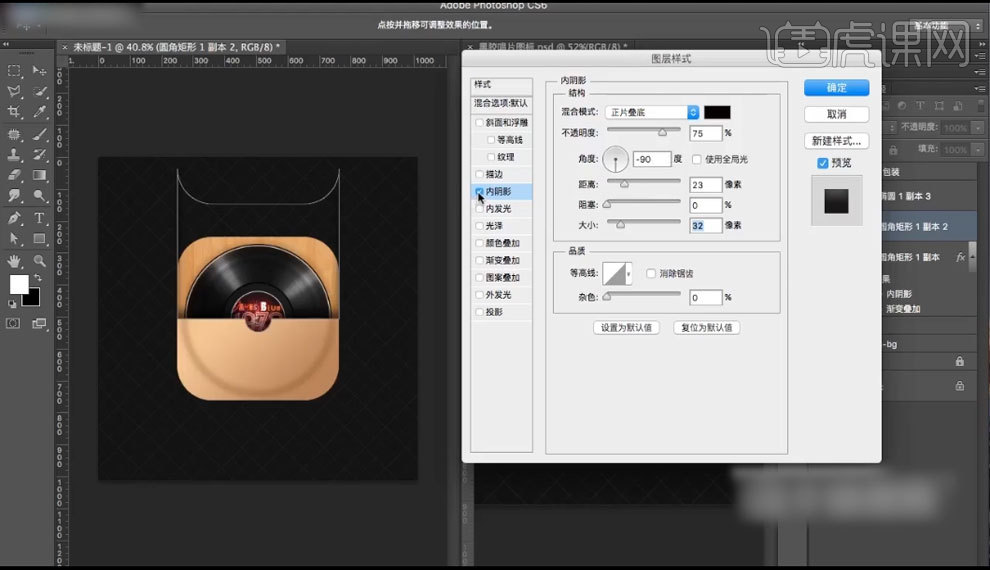990x570 pixels.
Task: Select the Eraser tool
Action: tap(14, 175)
